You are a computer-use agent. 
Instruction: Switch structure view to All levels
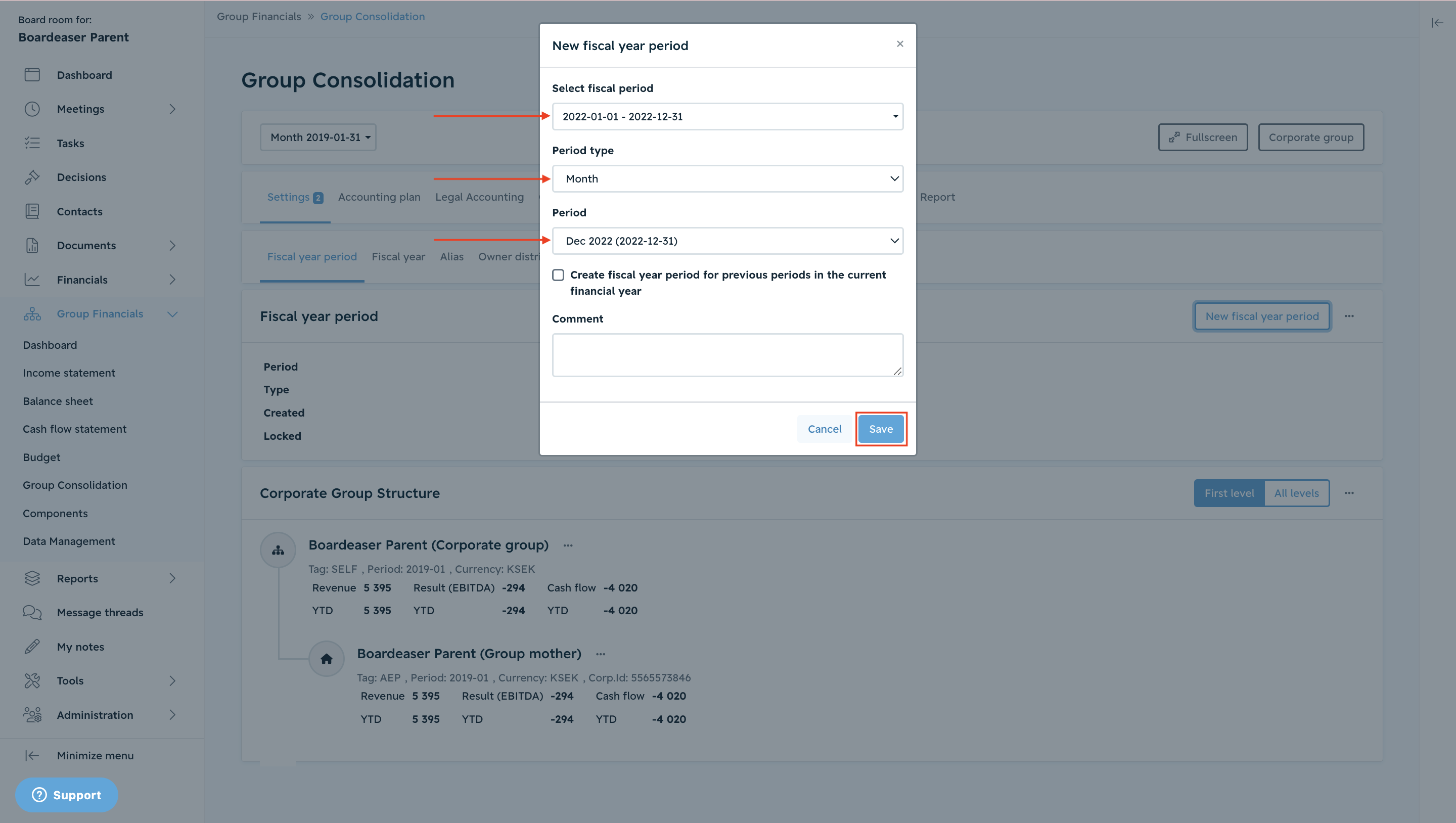point(1296,493)
